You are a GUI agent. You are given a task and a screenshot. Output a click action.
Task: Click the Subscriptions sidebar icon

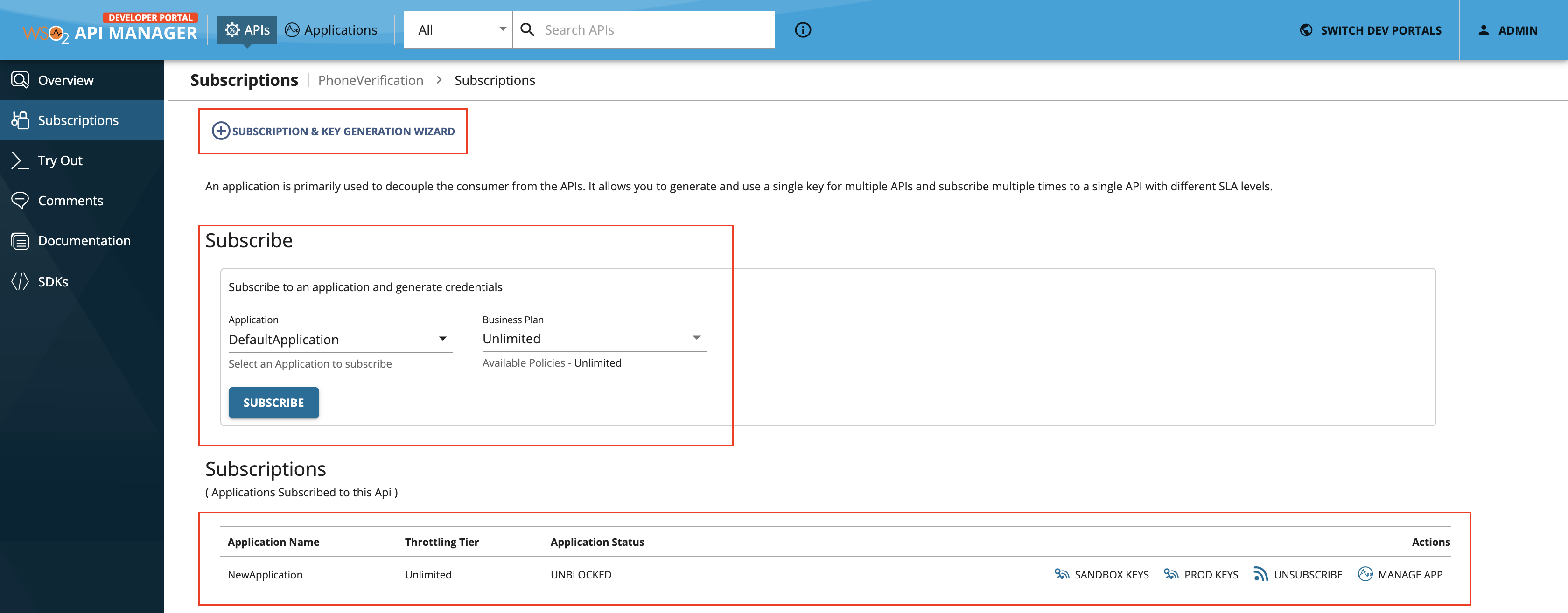pyautogui.click(x=20, y=120)
